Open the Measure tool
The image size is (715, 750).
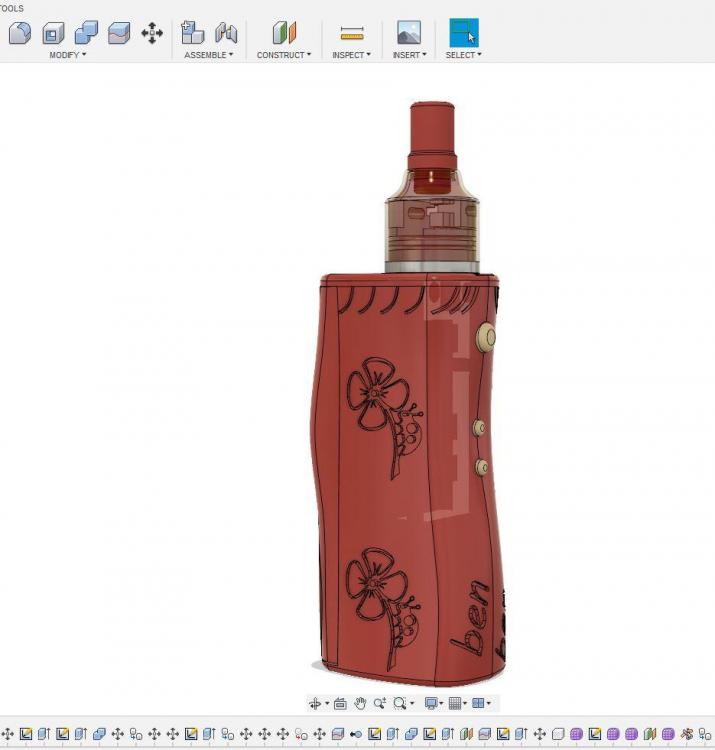pos(352,33)
